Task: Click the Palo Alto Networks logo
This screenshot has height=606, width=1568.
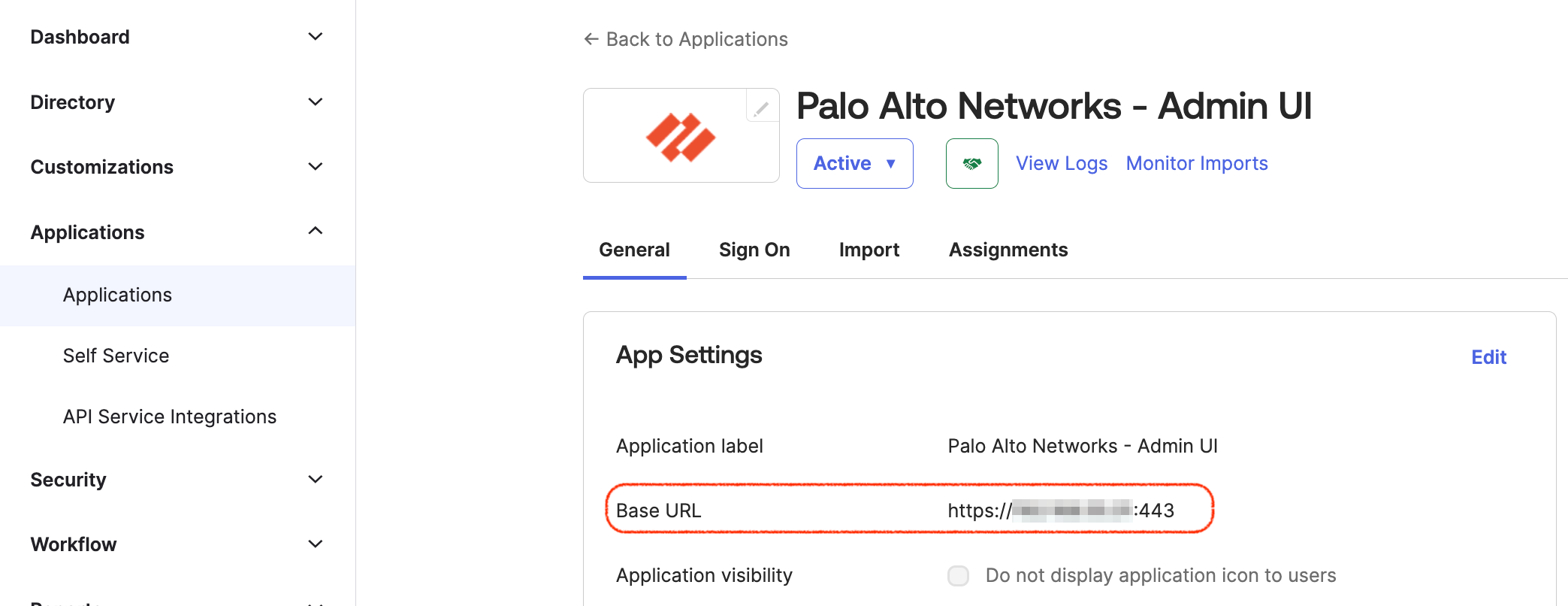Action: click(x=681, y=137)
